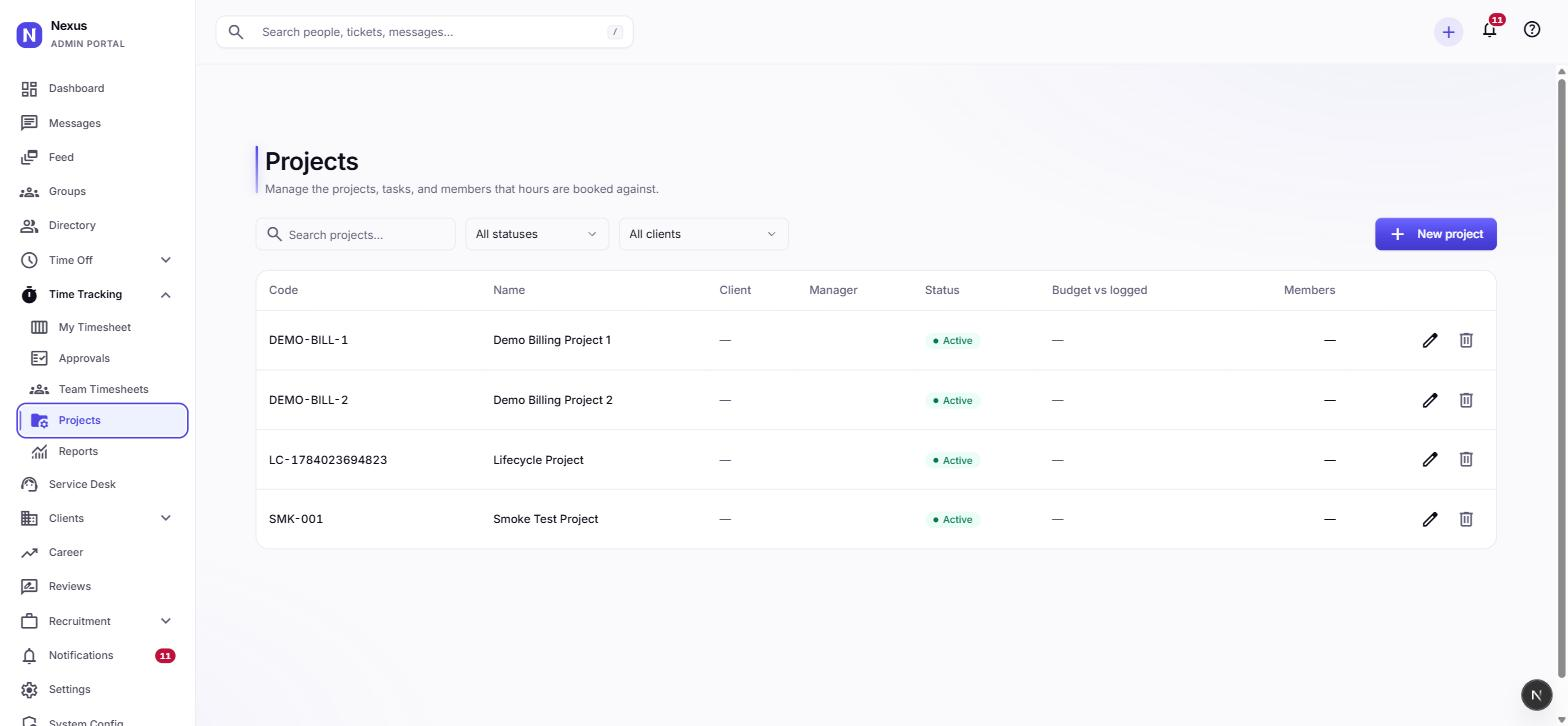Click the Feed sidebar icon
This screenshot has height=726, width=1568.
click(x=29, y=157)
